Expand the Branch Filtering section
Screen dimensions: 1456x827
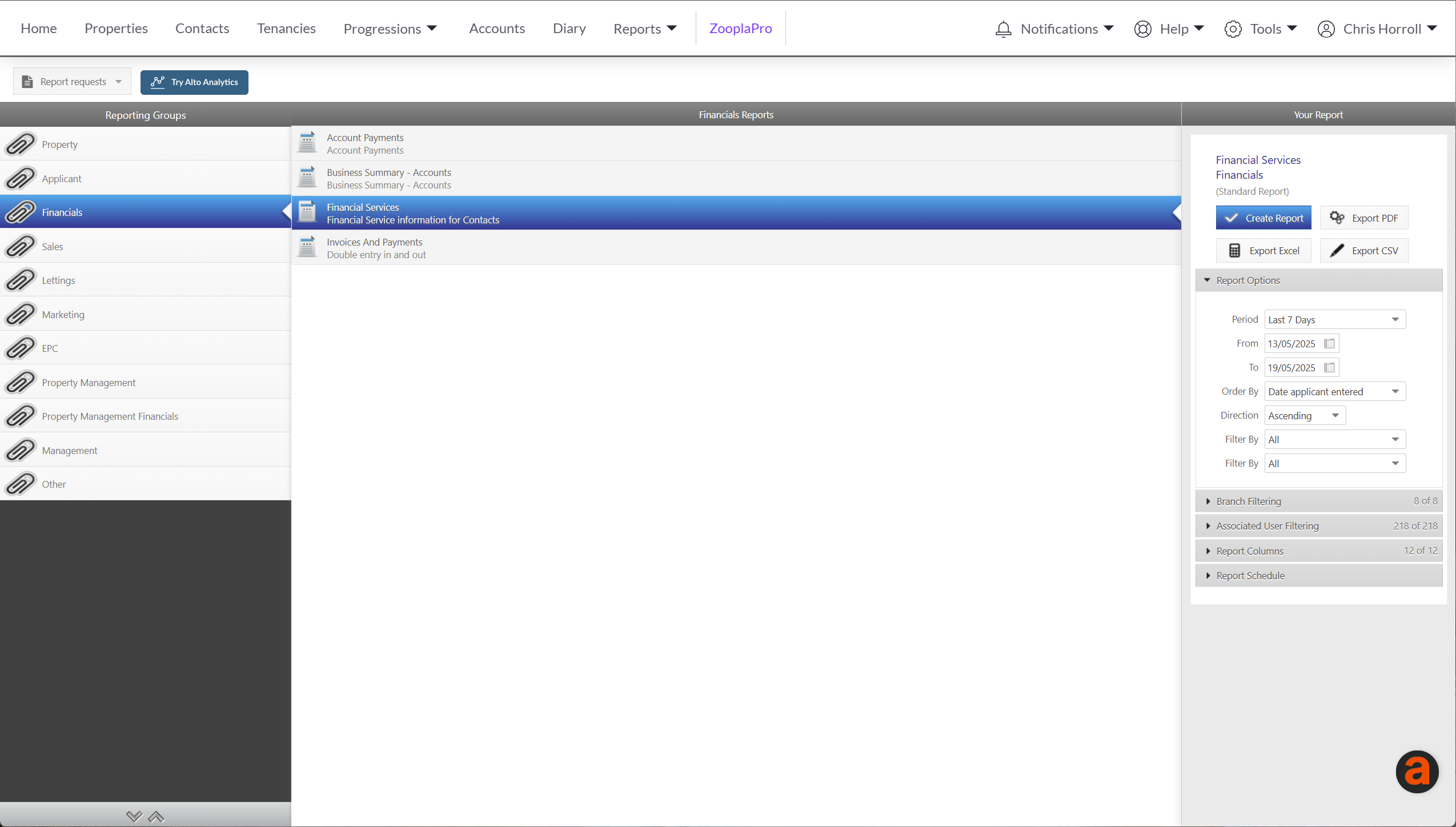[1249, 501]
